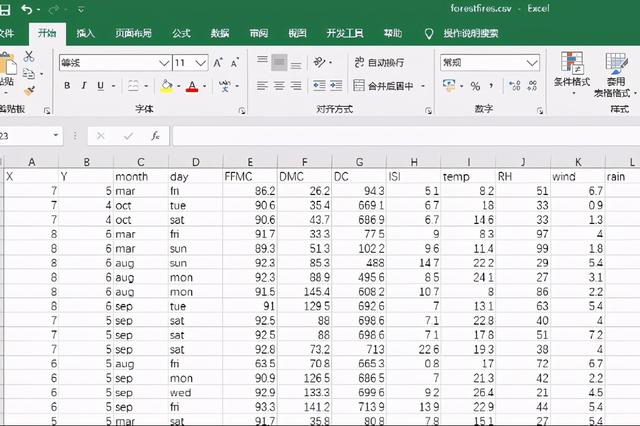Click inside the formula bar field
The height and width of the screenshot is (426, 640).
coord(406,135)
